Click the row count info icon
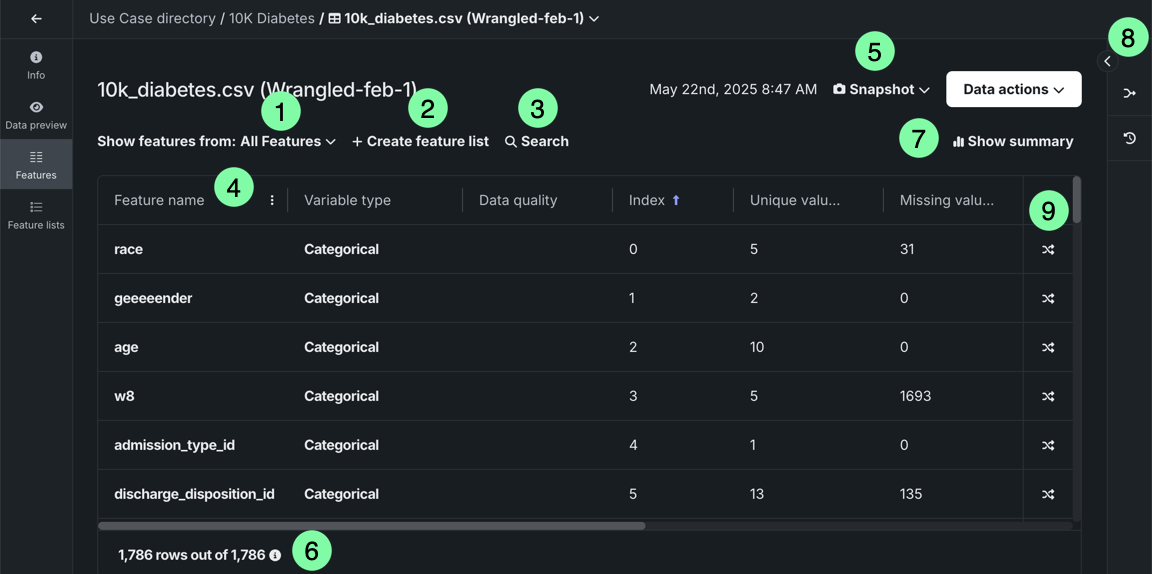Screen dimensions: 1152x574 (x=275, y=555)
